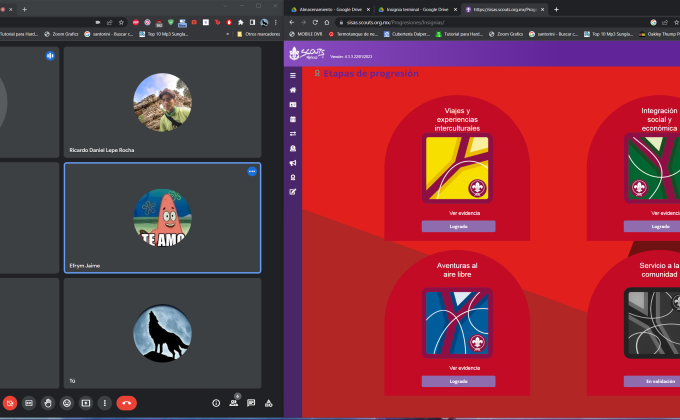Click the present screen icon

(86, 403)
